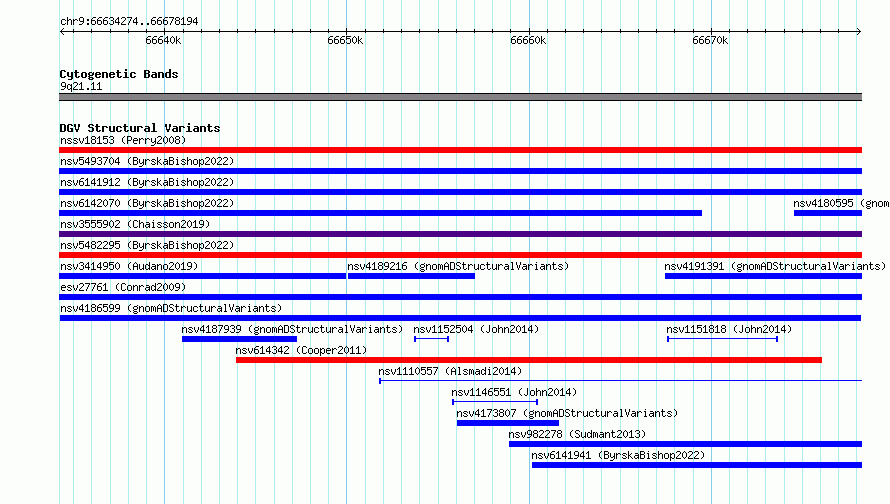Image resolution: width=890 pixels, height=504 pixels.
Task: Open nsv6141941 (ByrskaBishop2022) label
Action: point(618,455)
